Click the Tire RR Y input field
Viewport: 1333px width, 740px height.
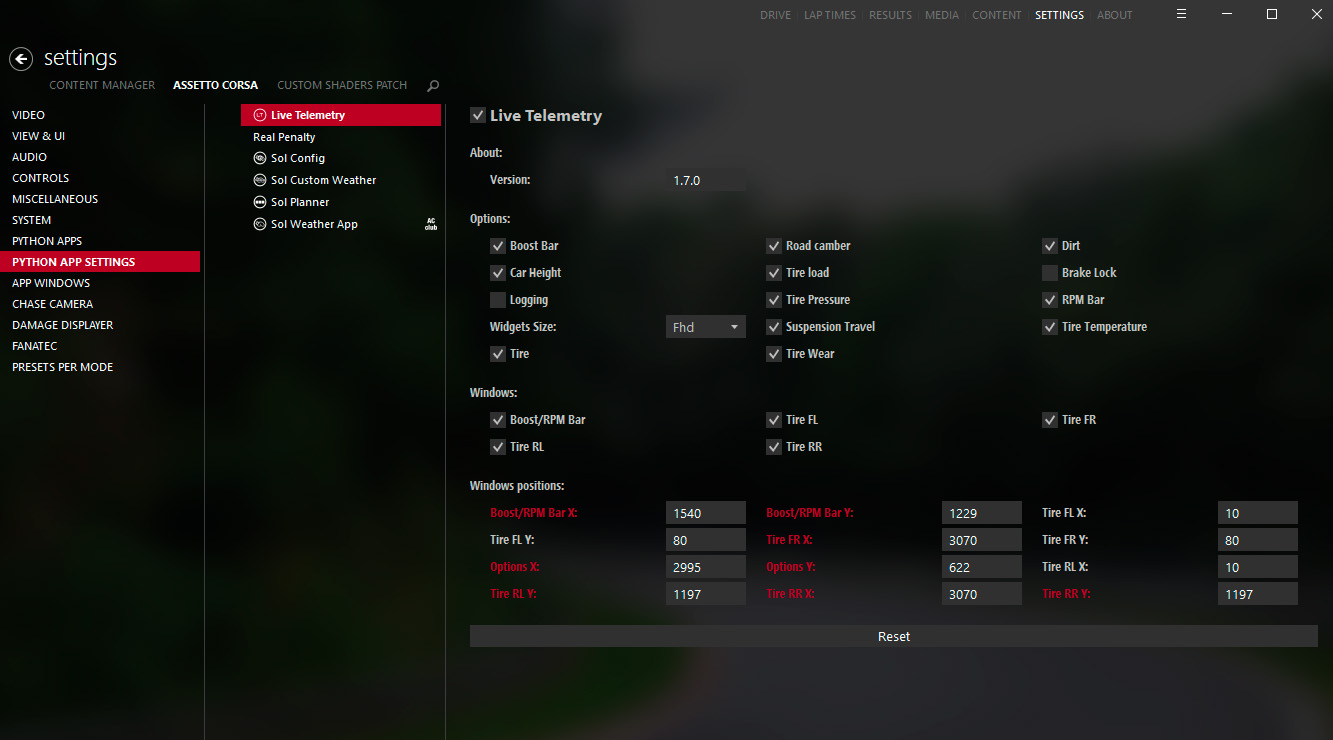coord(1258,594)
